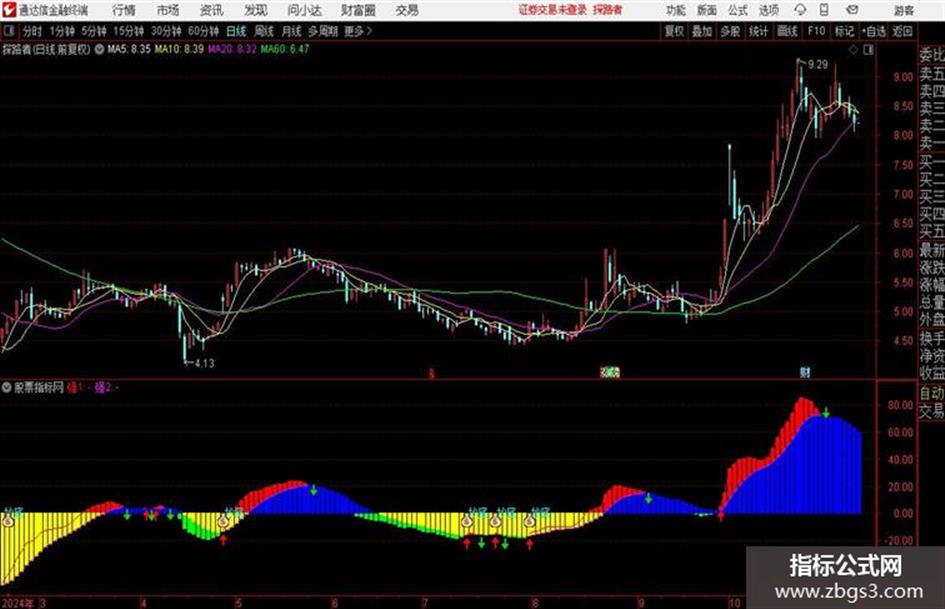This screenshot has height=609, width=945.
Task: Click the 自动 auto trading label
Action: [x=931, y=393]
